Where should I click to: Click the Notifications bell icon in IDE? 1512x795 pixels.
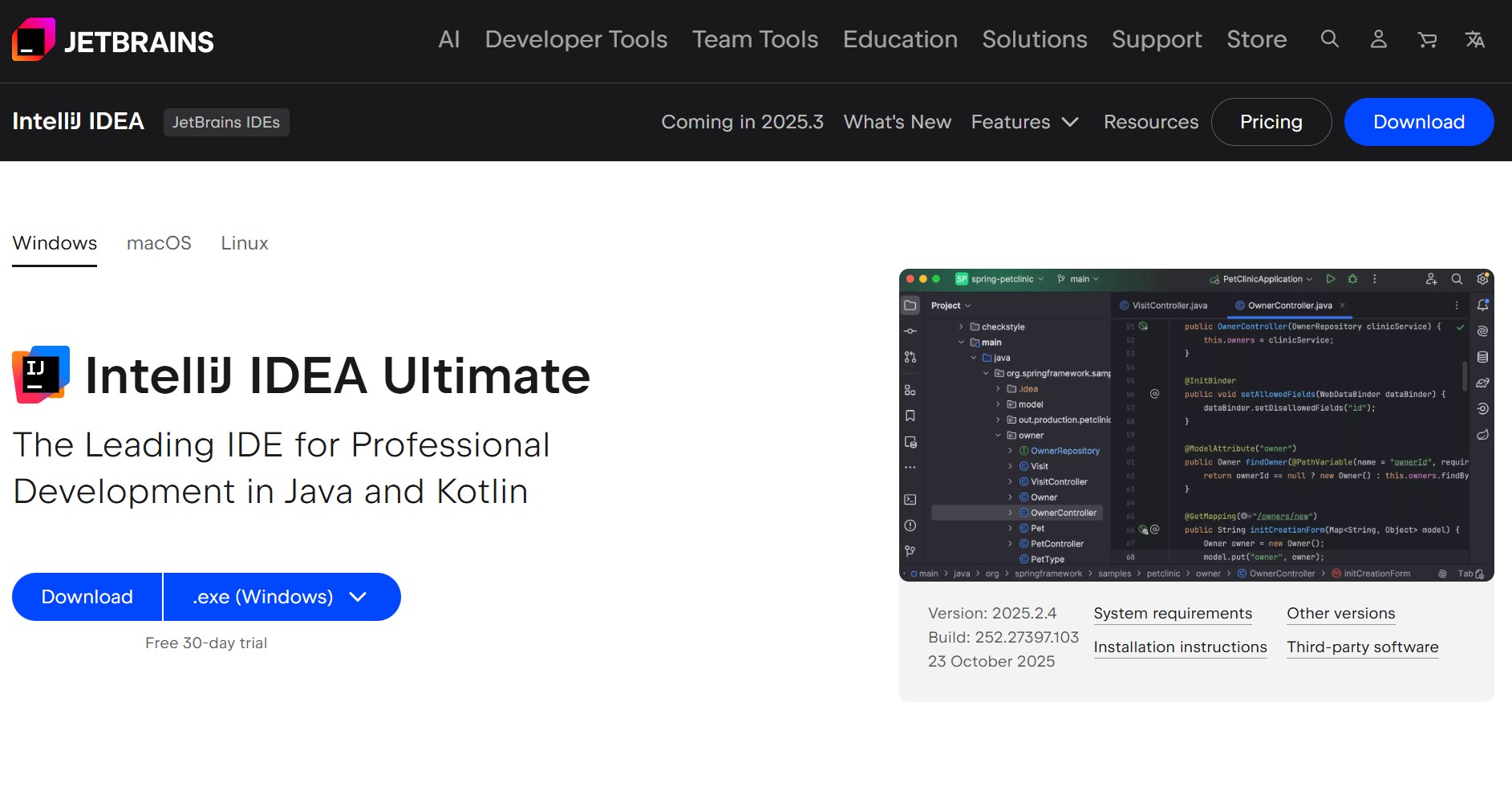(1483, 305)
